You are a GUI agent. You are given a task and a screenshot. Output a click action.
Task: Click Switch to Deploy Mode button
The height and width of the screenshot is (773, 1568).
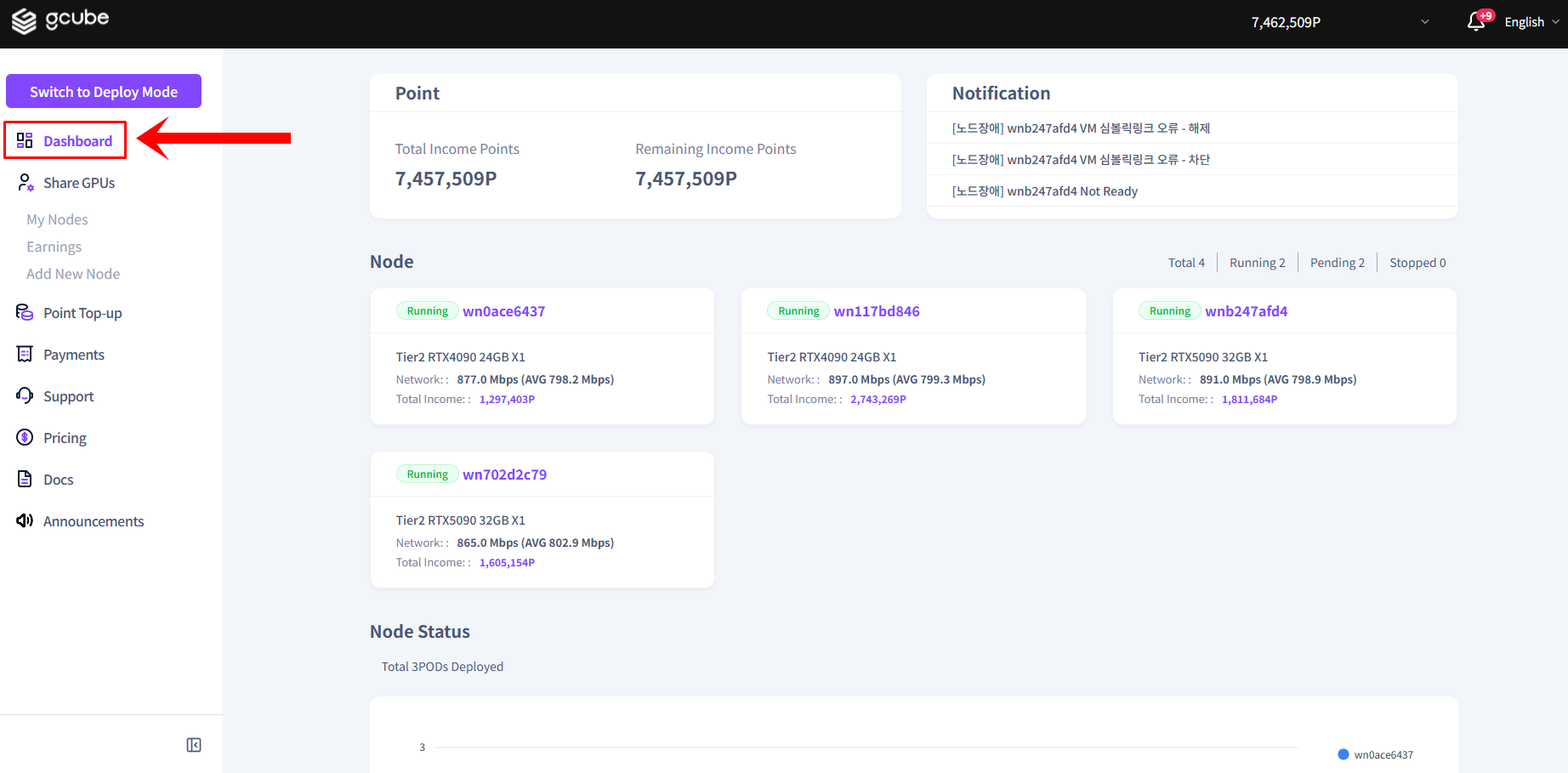click(104, 91)
